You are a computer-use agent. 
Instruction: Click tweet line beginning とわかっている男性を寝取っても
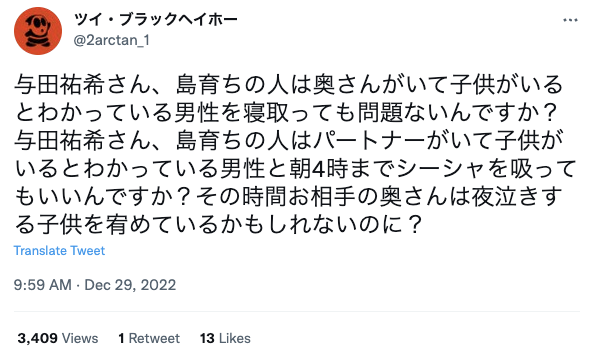(x=287, y=113)
